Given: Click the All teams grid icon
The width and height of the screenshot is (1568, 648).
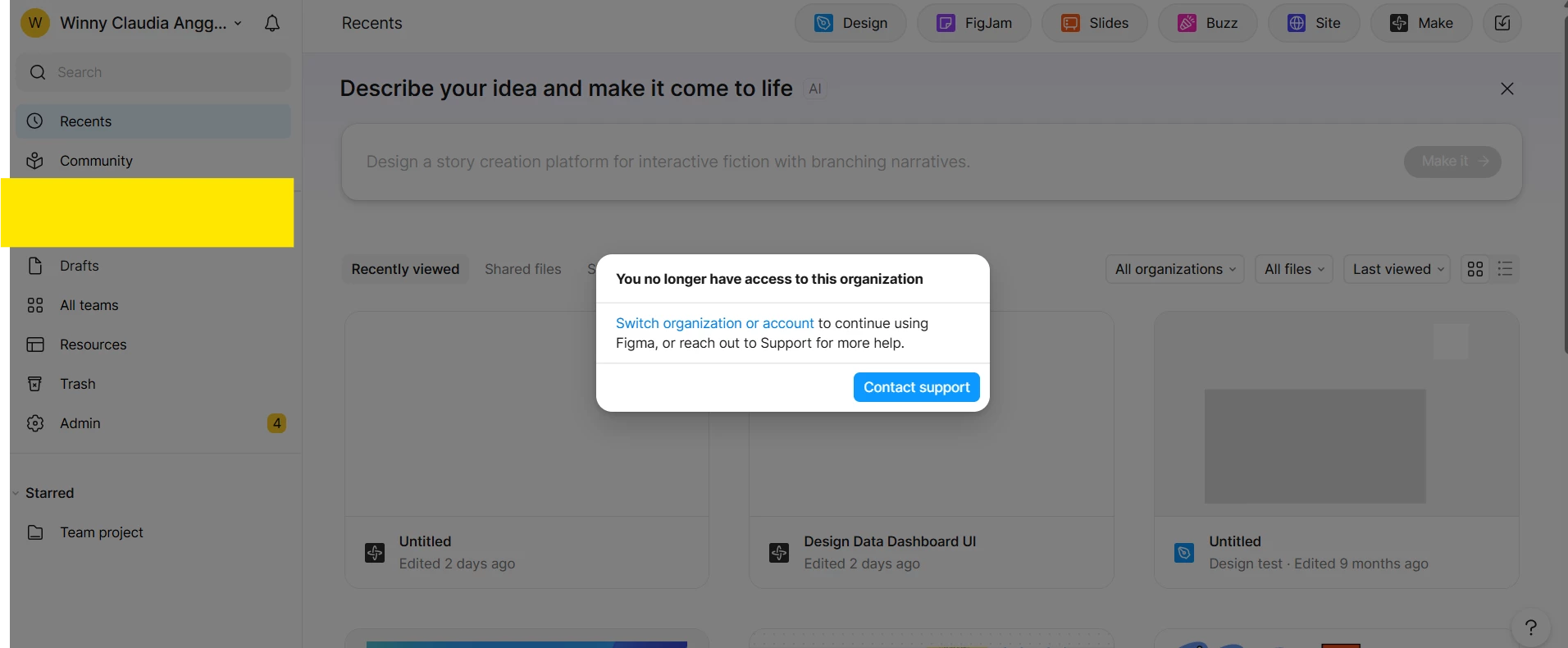Looking at the screenshot, I should [34, 305].
